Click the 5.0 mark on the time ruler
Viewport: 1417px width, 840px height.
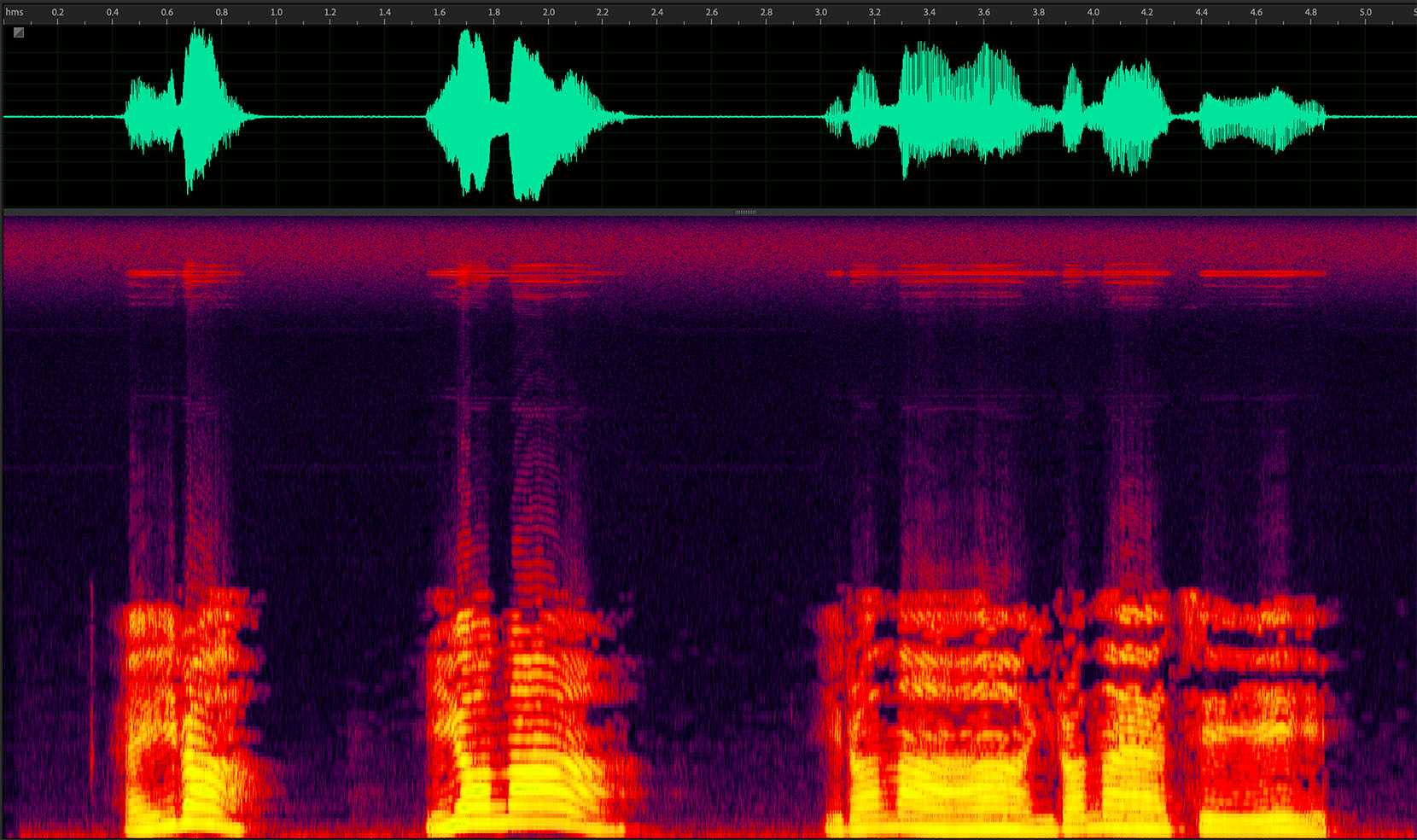point(1365,13)
